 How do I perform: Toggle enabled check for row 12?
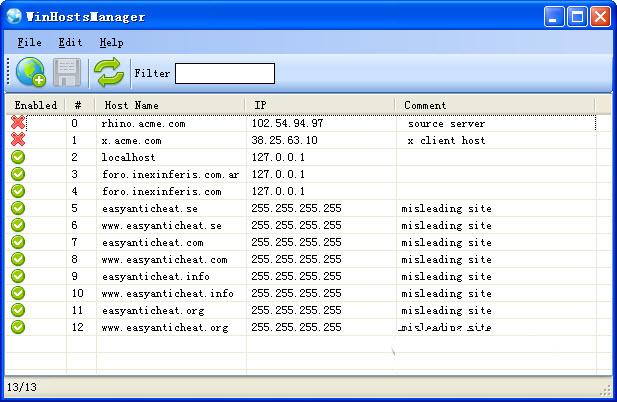tap(18, 327)
